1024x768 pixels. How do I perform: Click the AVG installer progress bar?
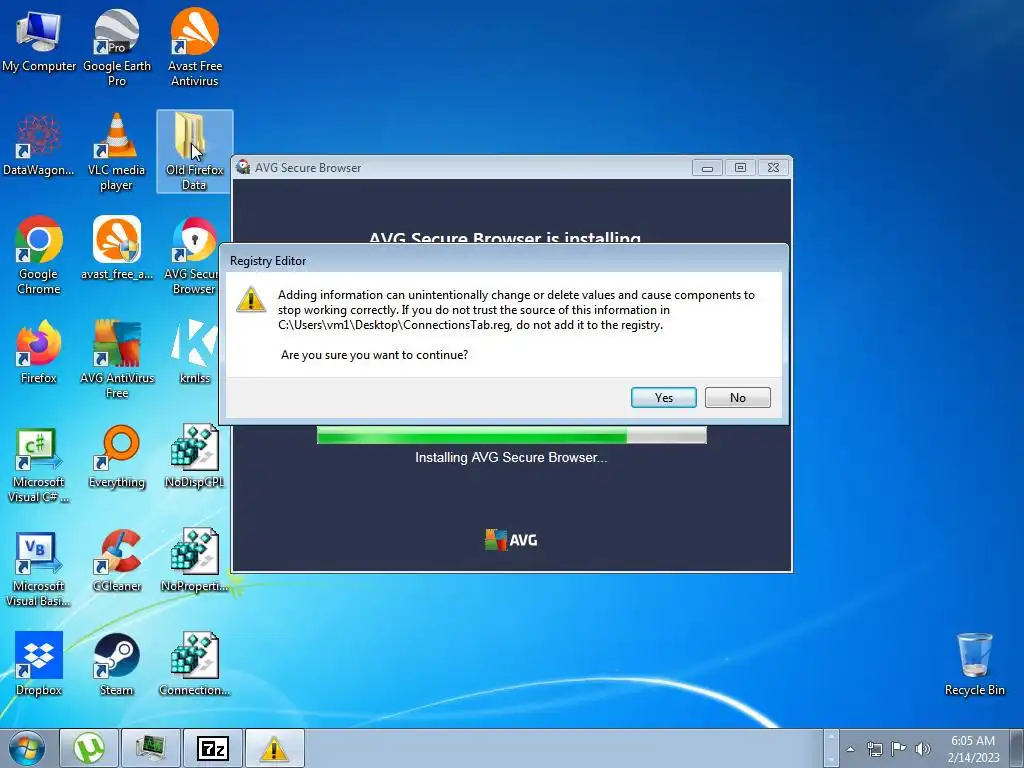tap(511, 436)
